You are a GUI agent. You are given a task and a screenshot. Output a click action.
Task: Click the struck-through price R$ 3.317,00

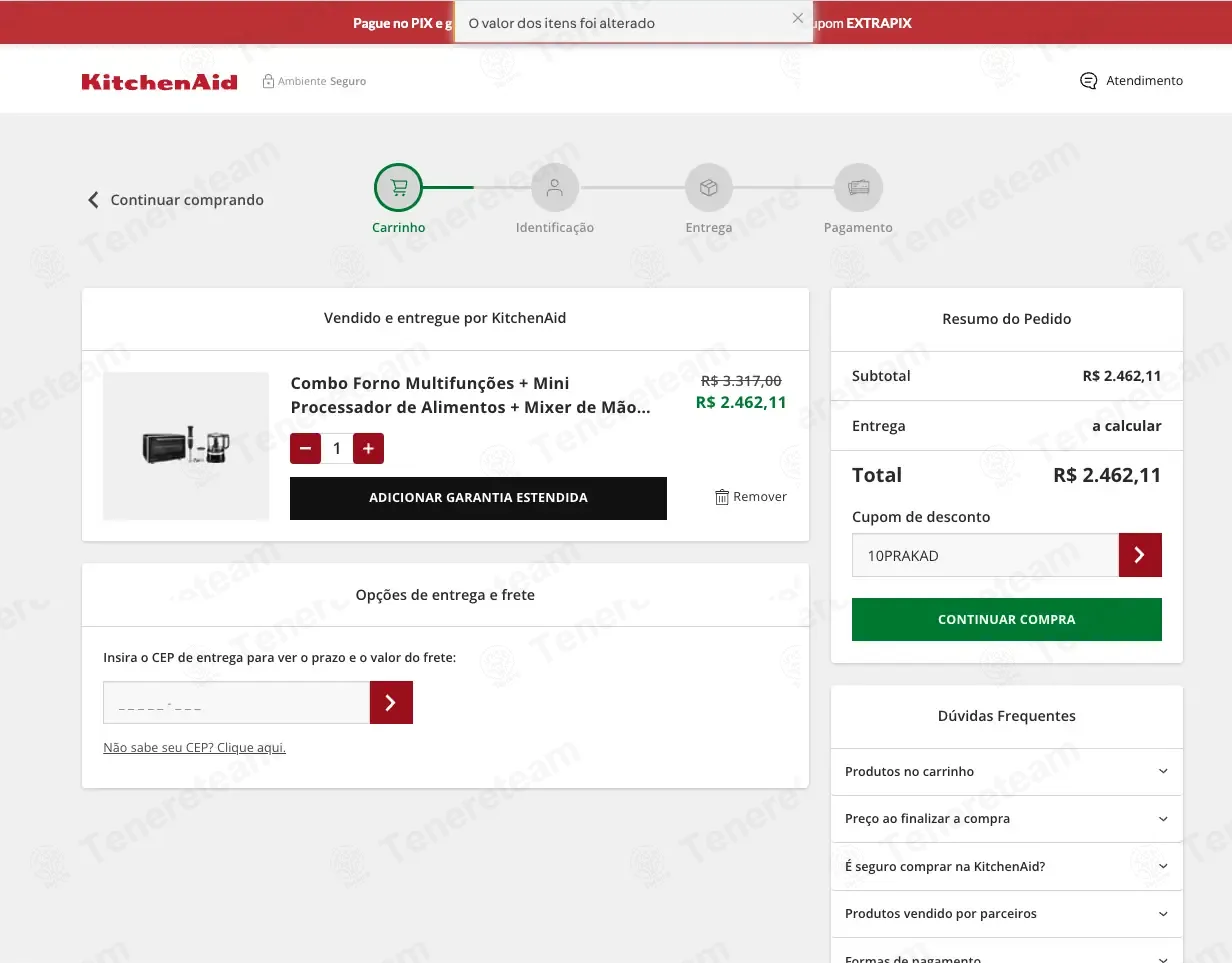point(741,381)
